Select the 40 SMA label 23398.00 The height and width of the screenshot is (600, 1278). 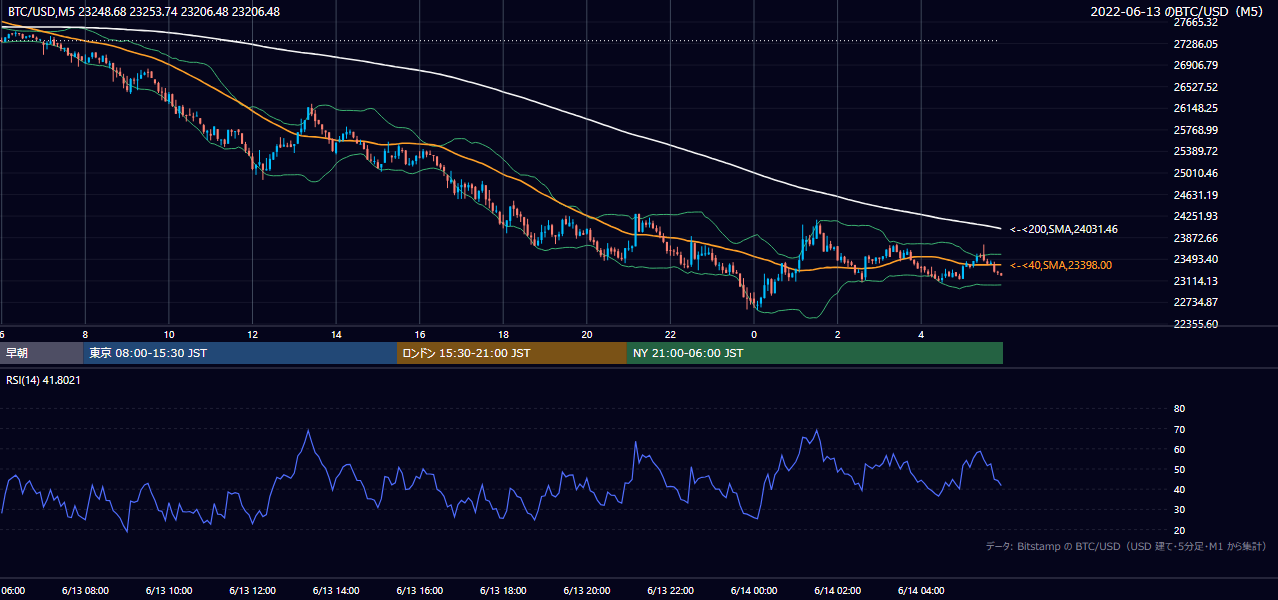[1061, 265]
